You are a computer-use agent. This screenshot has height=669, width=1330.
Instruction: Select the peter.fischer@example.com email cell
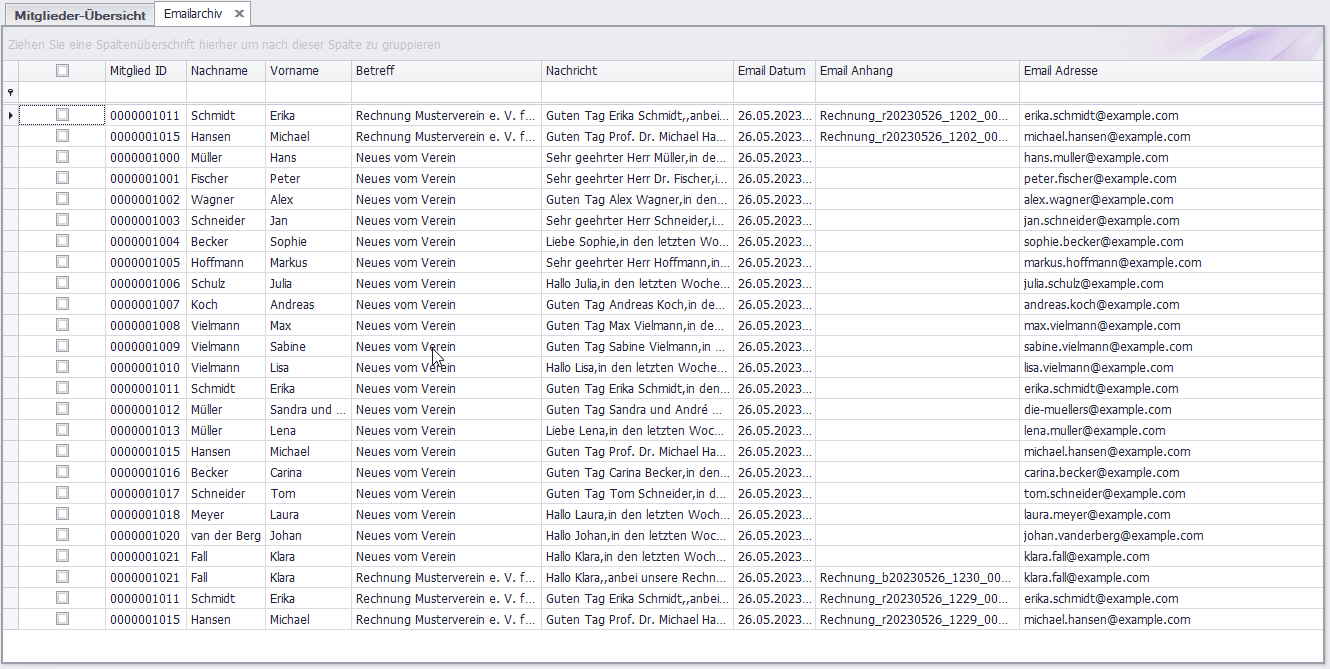[1100, 179]
